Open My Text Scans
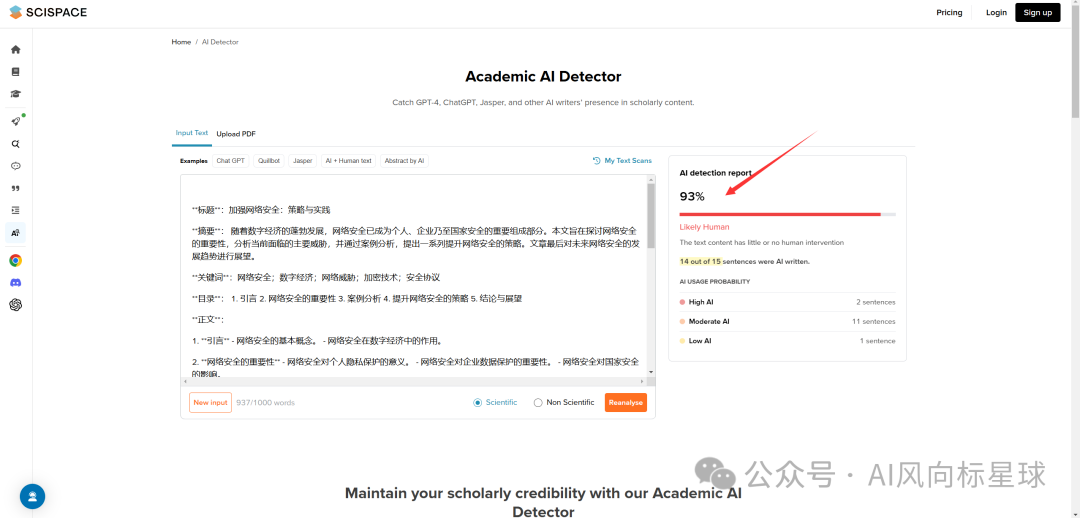 622,160
